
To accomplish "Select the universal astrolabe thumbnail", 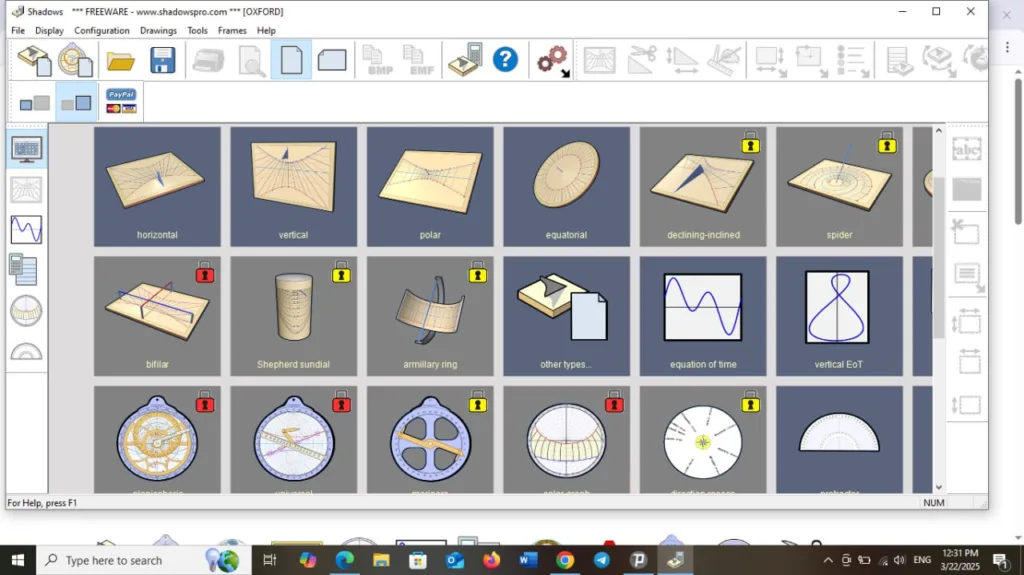I will pyautogui.click(x=294, y=440).
